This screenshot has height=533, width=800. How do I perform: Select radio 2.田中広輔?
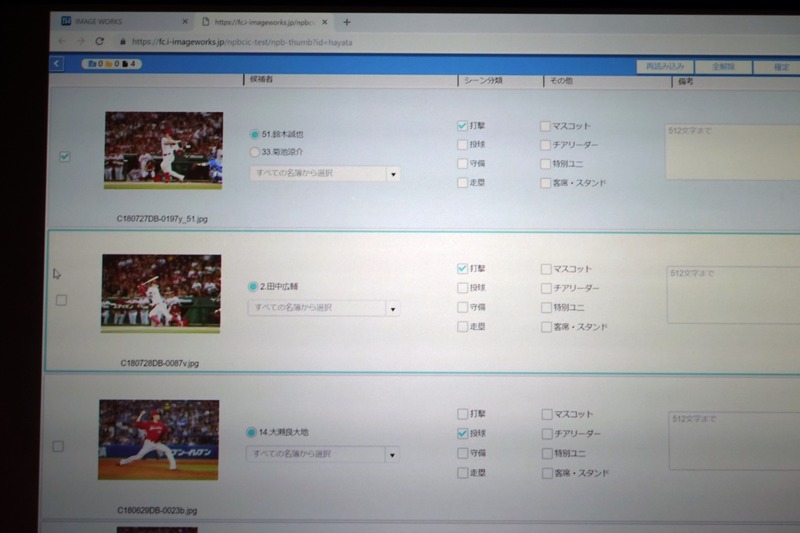[253, 287]
